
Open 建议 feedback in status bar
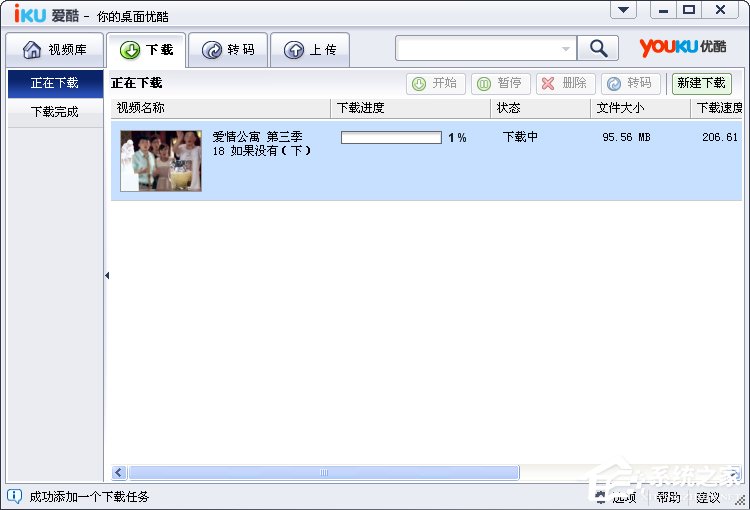click(x=708, y=498)
